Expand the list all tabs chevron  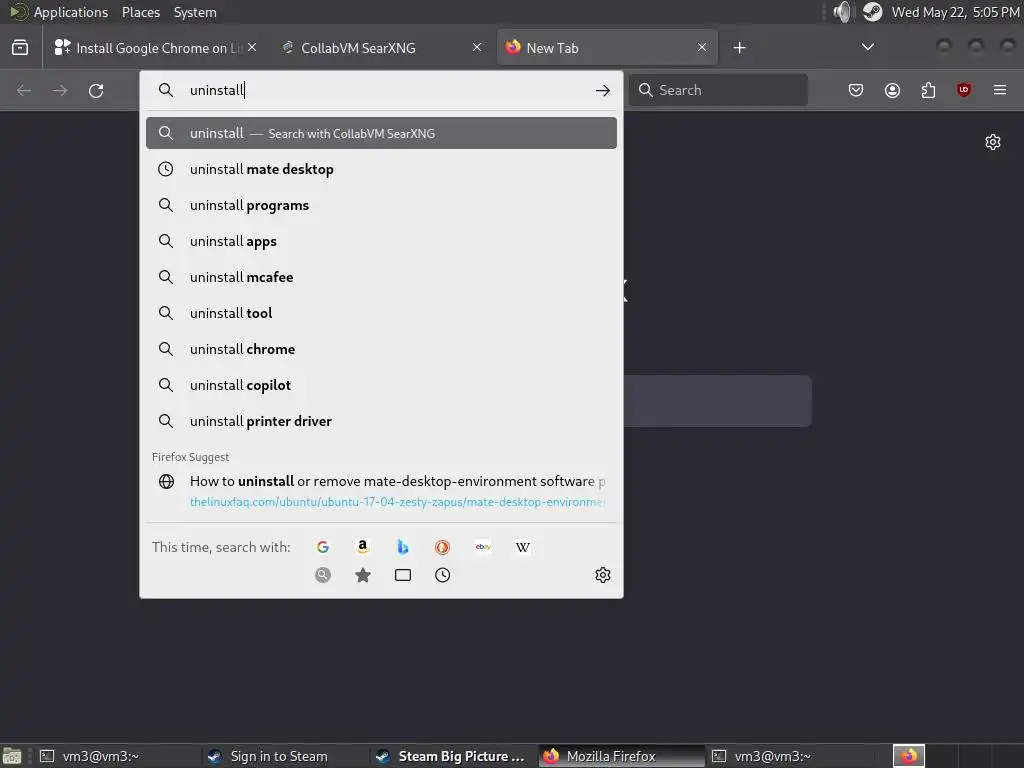pyautogui.click(x=868, y=47)
